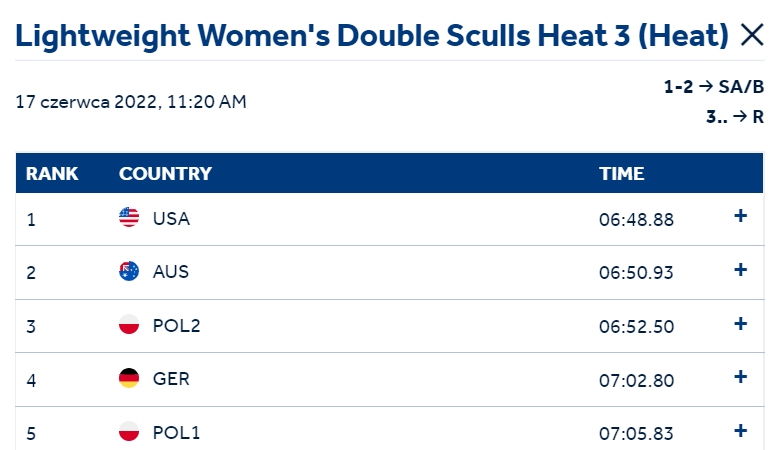Select the COUNTRY column header
The width and height of the screenshot is (773, 450).
click(x=165, y=173)
